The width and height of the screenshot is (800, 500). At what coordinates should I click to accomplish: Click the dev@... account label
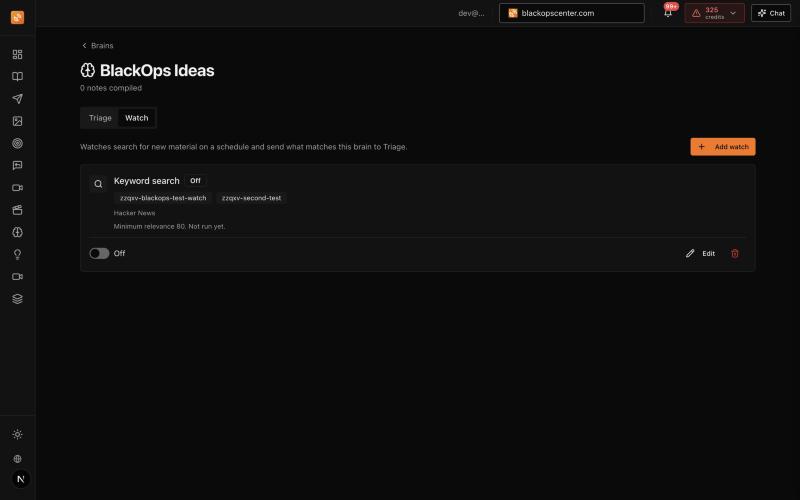pos(471,13)
